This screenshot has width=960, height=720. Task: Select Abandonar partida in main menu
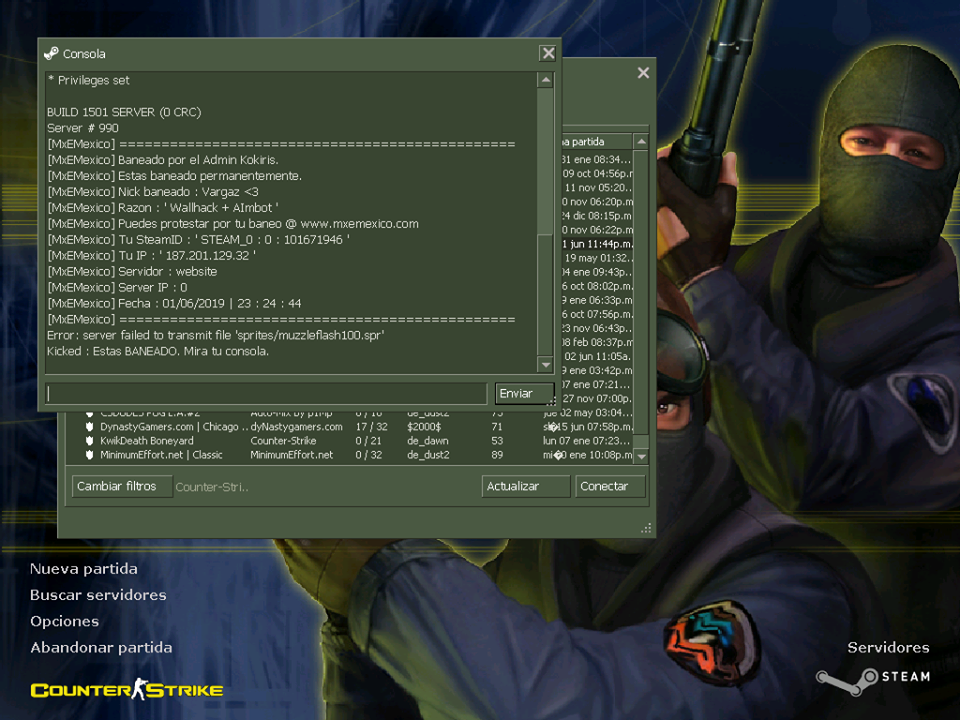101,648
